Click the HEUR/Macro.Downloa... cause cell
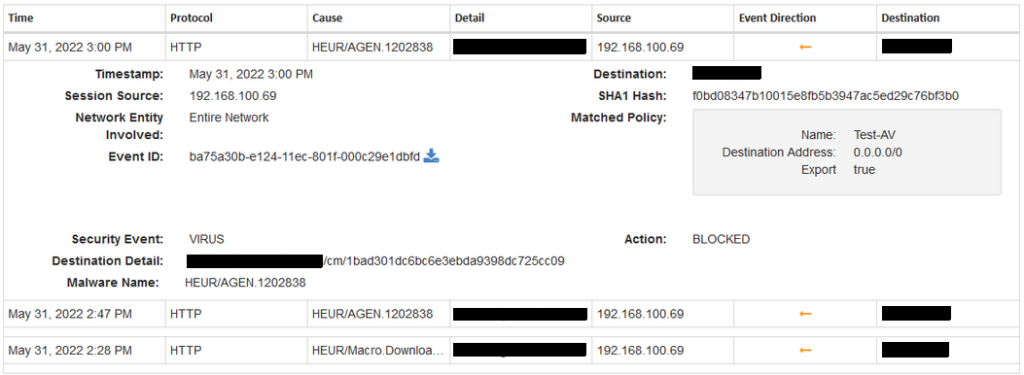Image resolution: width=1024 pixels, height=375 pixels. pyautogui.click(x=378, y=351)
